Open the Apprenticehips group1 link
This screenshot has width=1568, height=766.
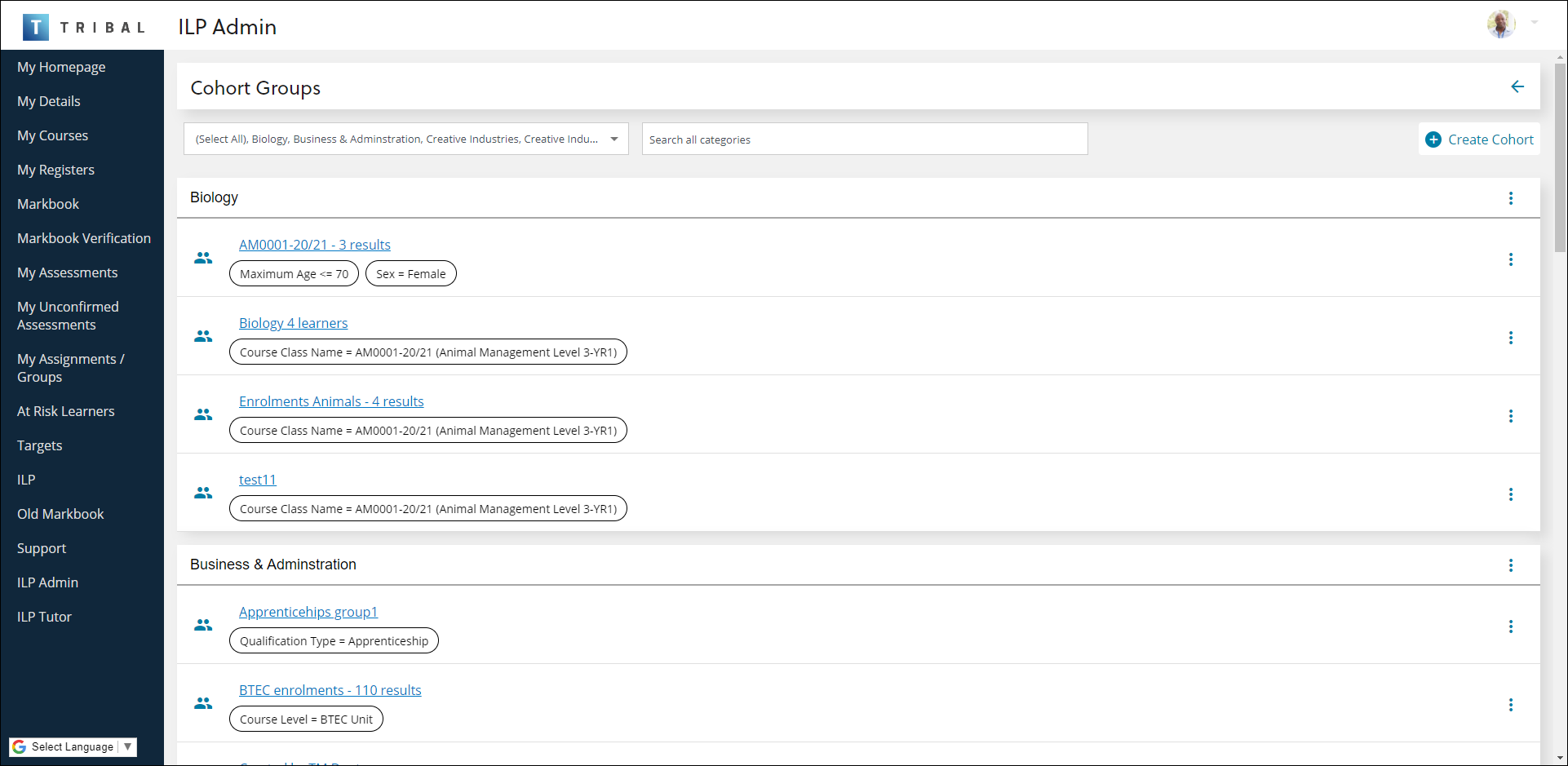pos(308,612)
